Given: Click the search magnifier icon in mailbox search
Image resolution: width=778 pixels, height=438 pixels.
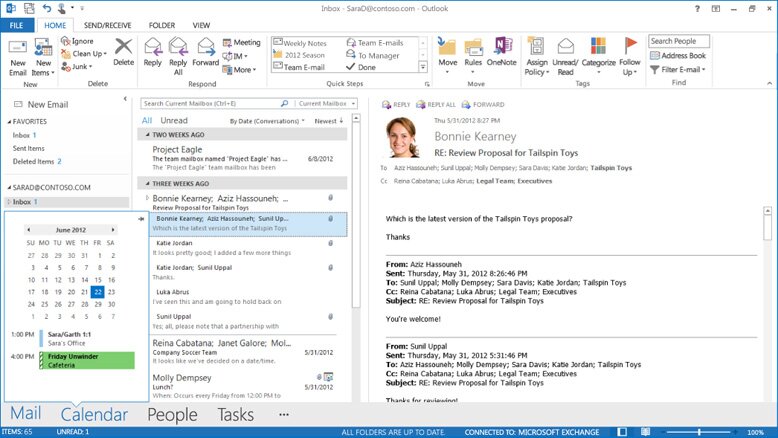Looking at the screenshot, I should coord(284,104).
